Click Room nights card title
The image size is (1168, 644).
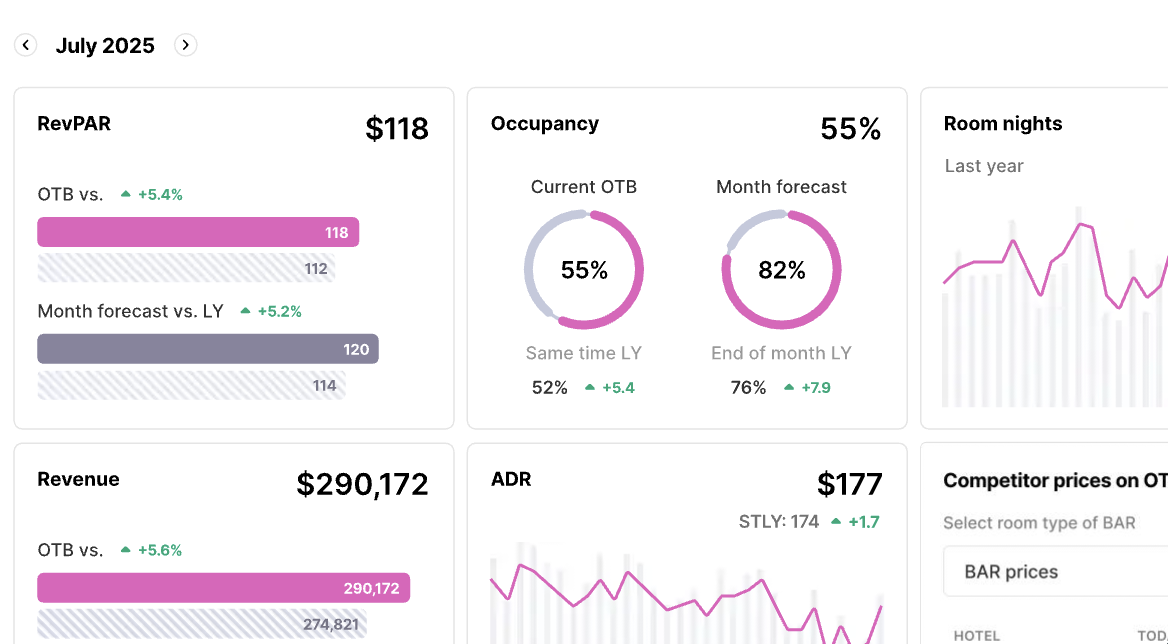[x=1003, y=124]
